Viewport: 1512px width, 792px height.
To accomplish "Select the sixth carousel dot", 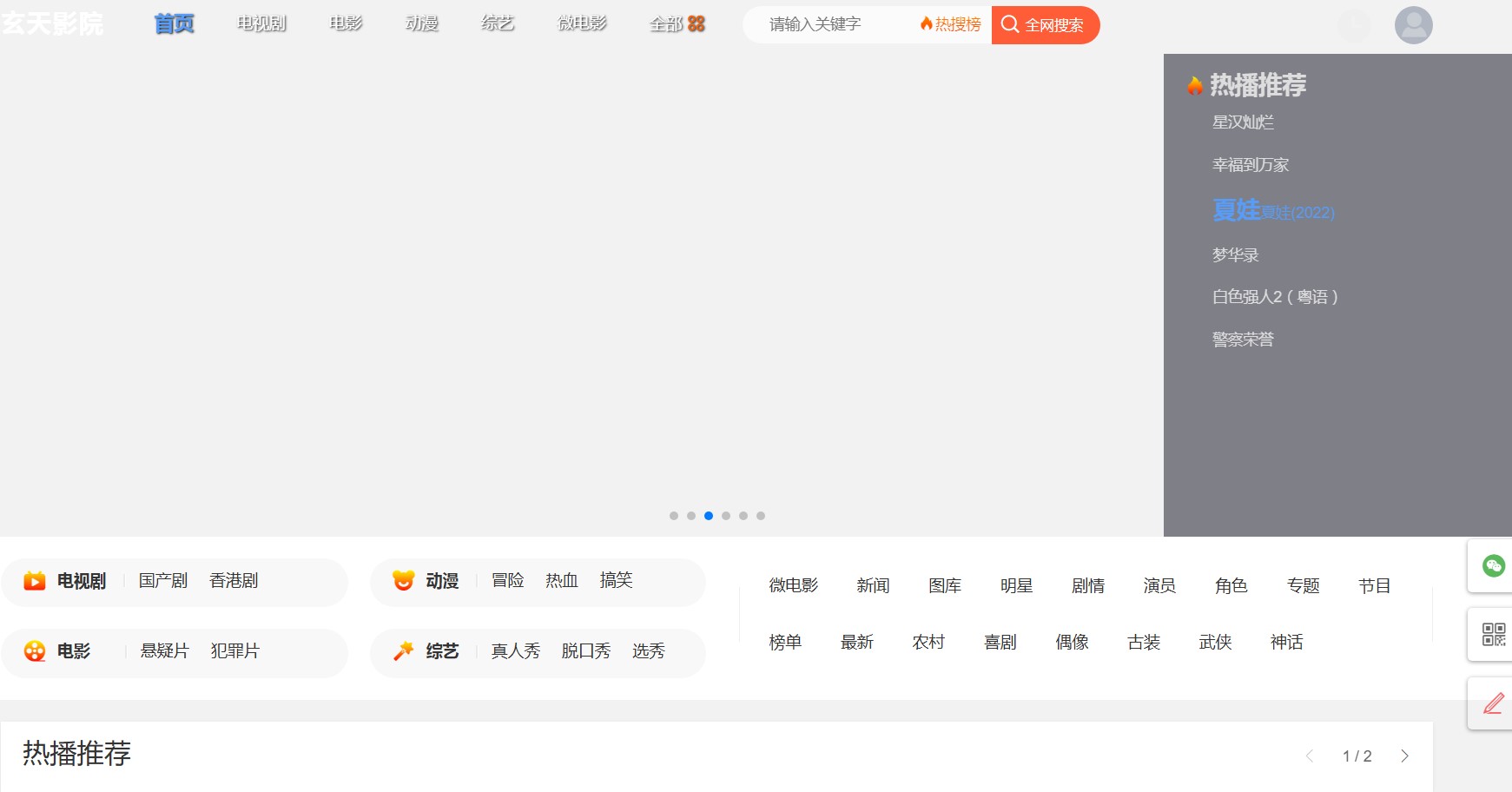I will 761,516.
